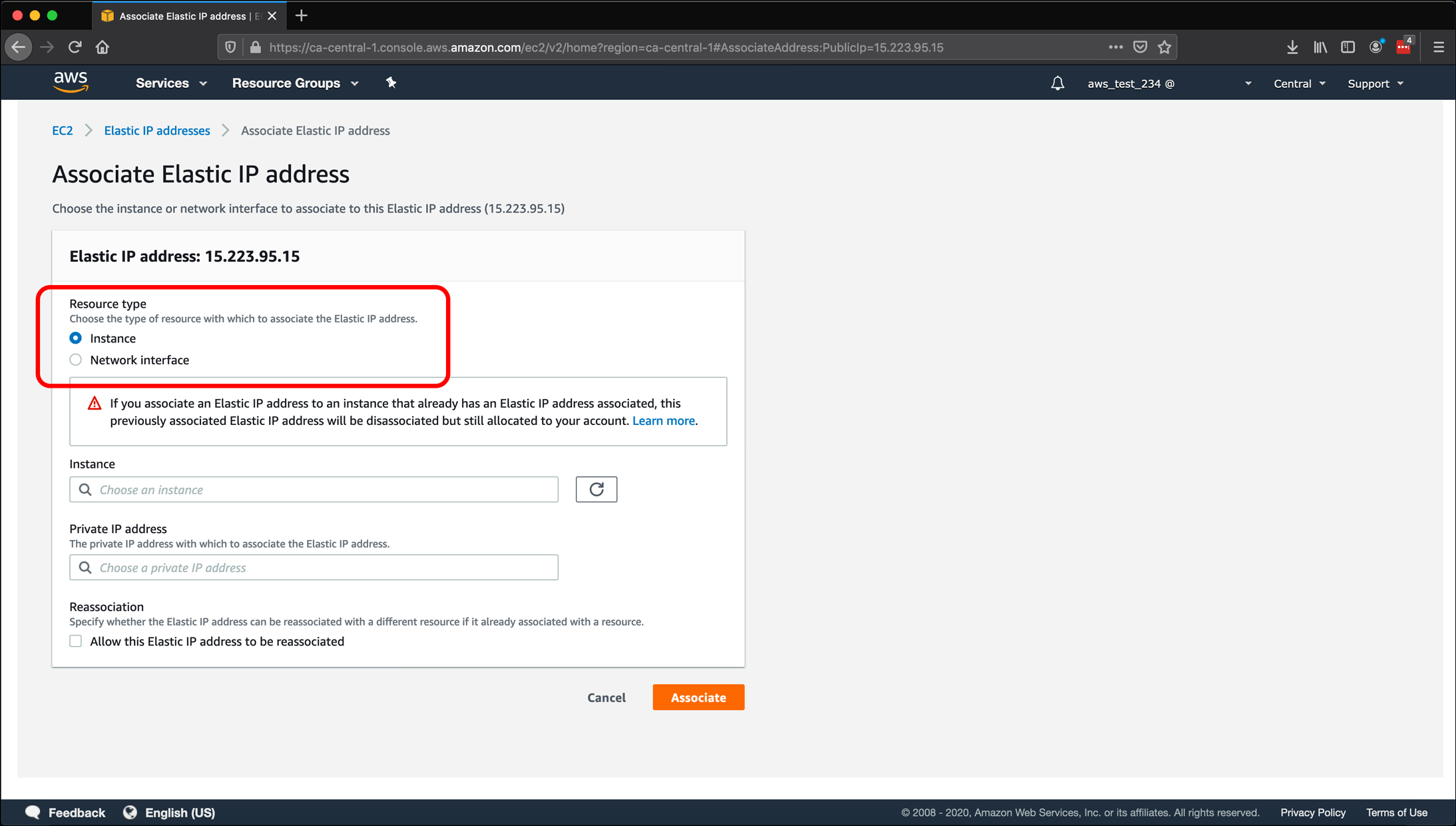
Task: Click the search icon in Private IP field
Action: tap(85, 567)
